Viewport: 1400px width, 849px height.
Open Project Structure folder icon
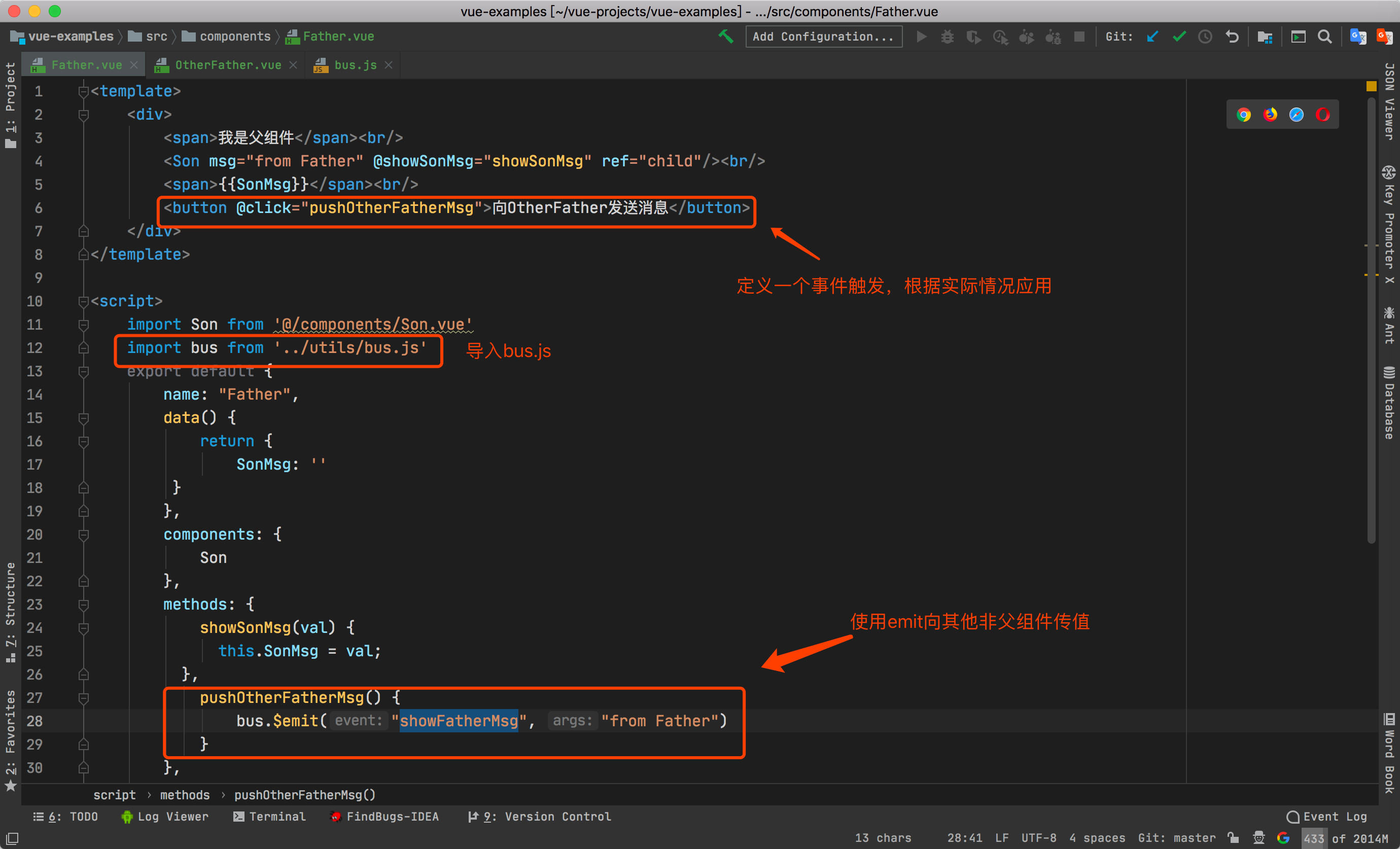[x=1265, y=37]
